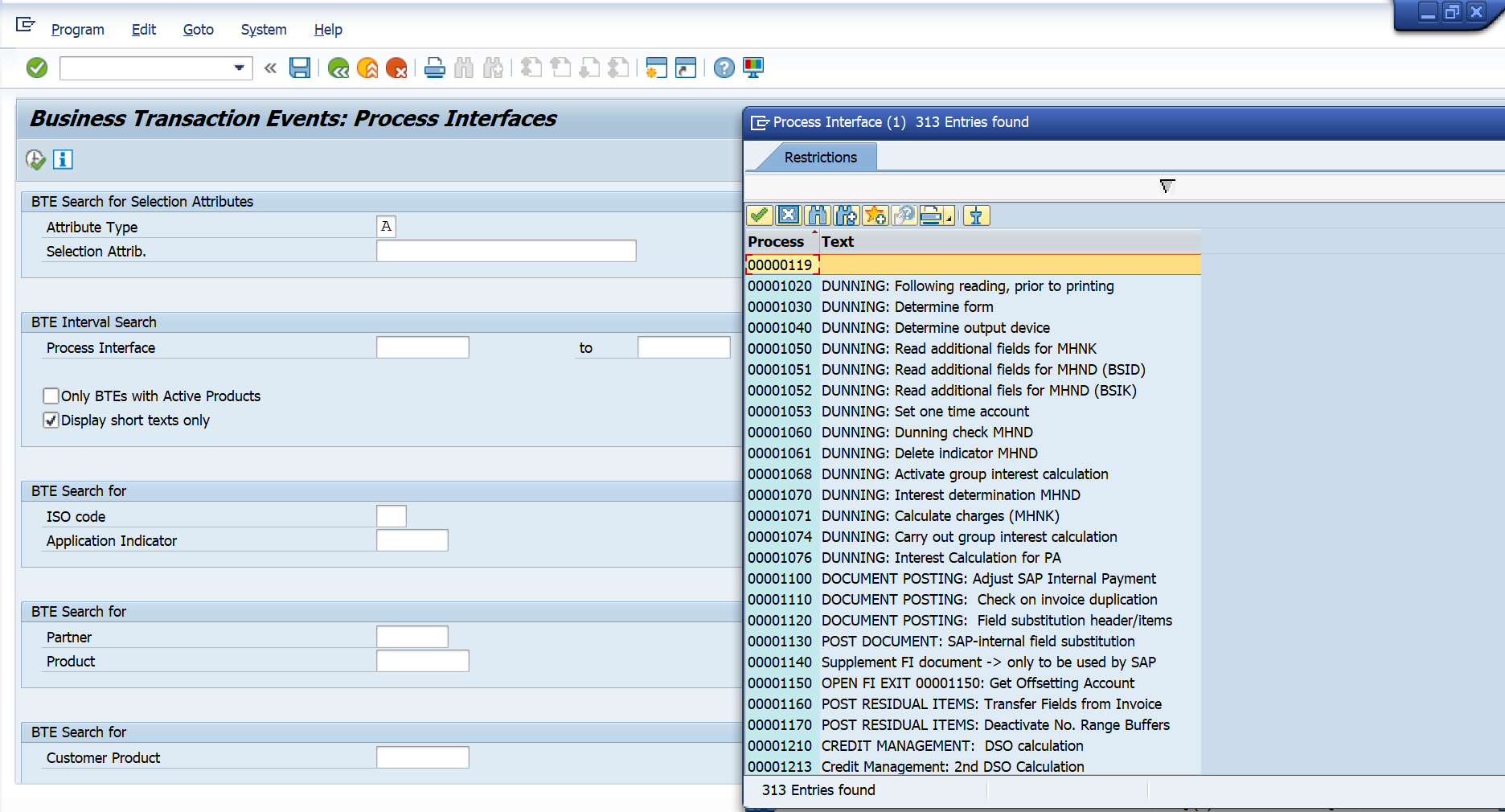Select the Save icon on the standard toolbar
This screenshot has width=1505, height=812.
coord(299,68)
